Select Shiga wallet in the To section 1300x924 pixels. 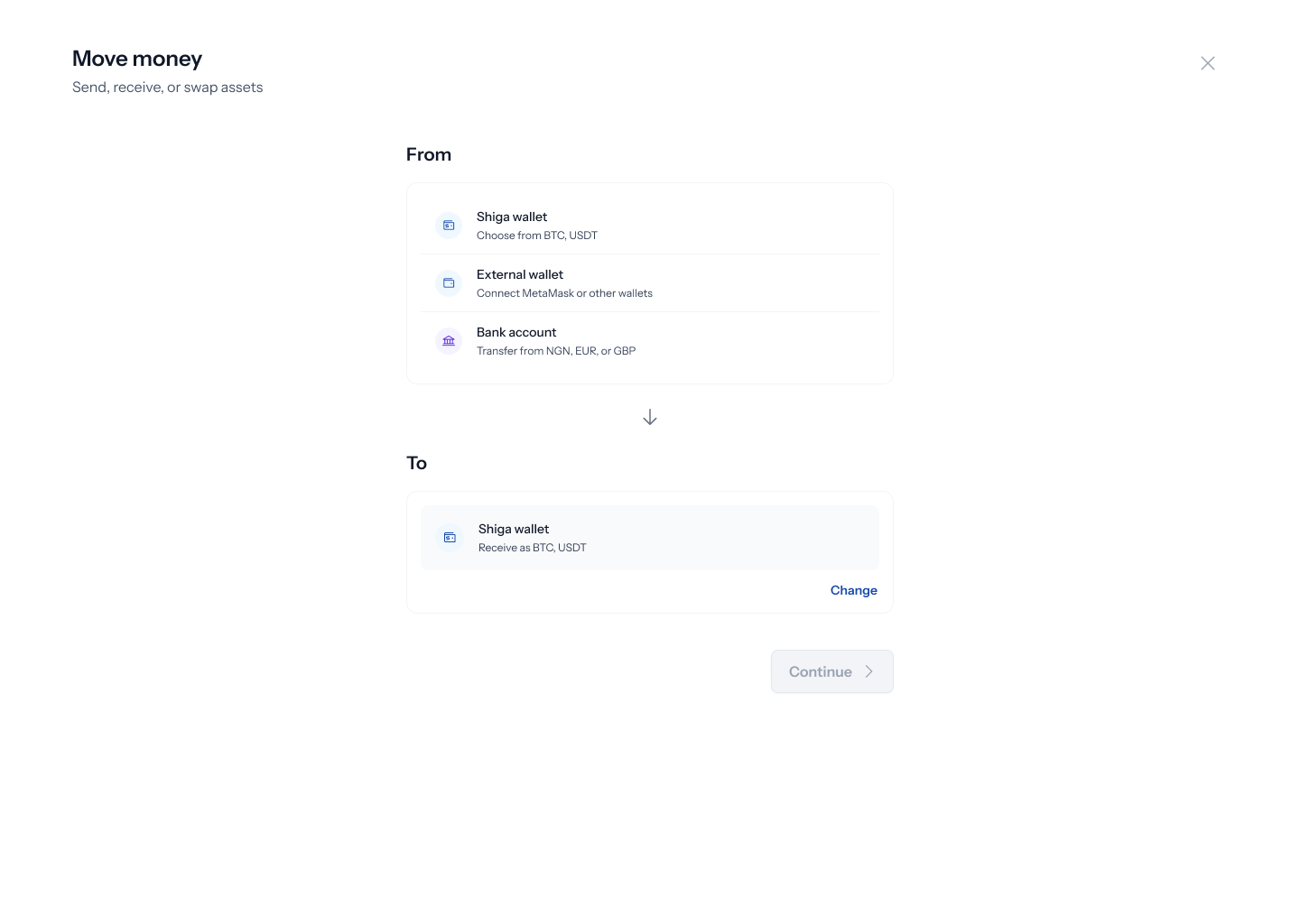650,538
